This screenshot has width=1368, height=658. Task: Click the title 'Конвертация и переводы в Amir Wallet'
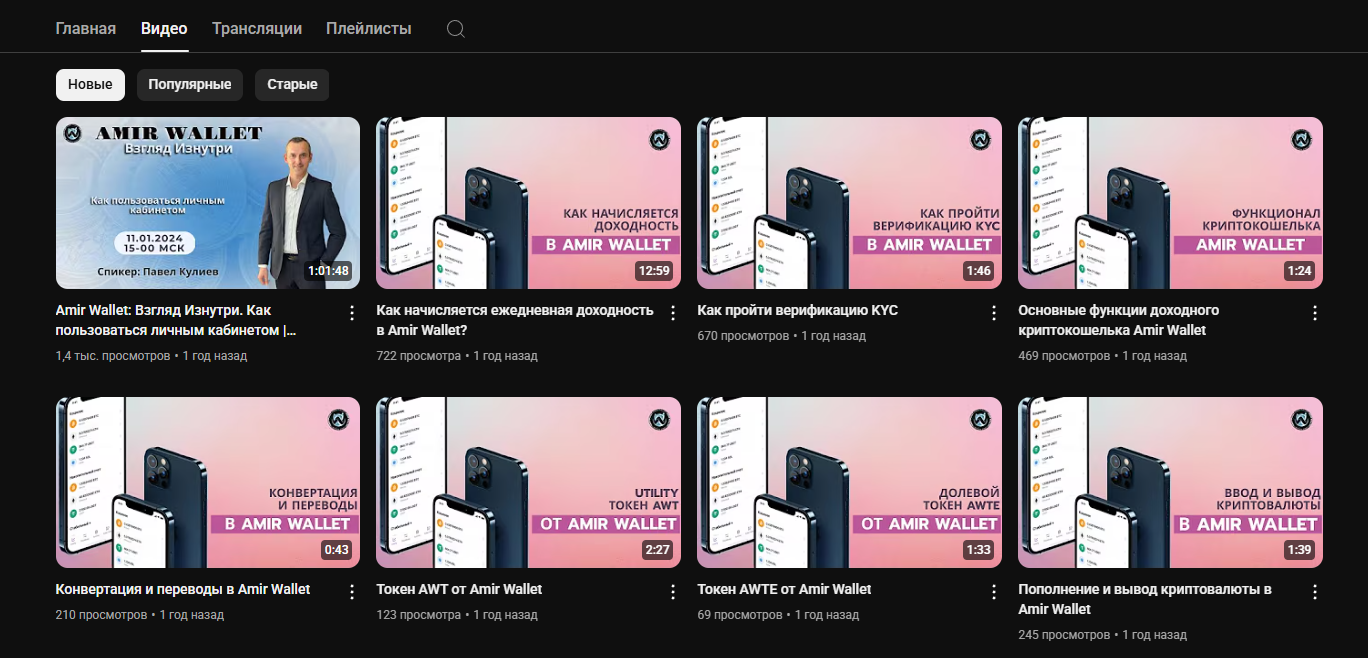coord(183,590)
